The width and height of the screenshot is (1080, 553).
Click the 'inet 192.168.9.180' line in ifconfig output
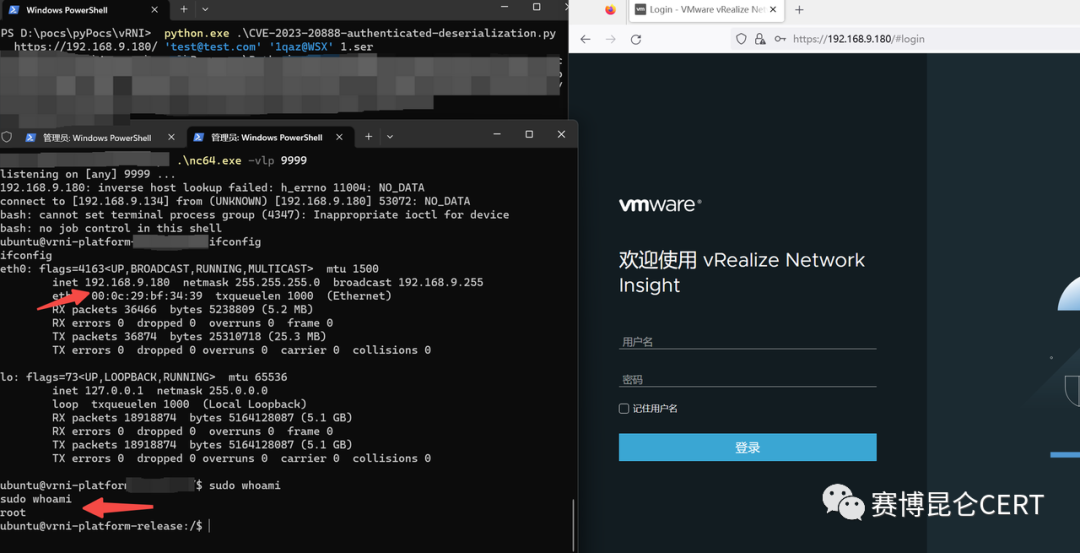(267, 282)
